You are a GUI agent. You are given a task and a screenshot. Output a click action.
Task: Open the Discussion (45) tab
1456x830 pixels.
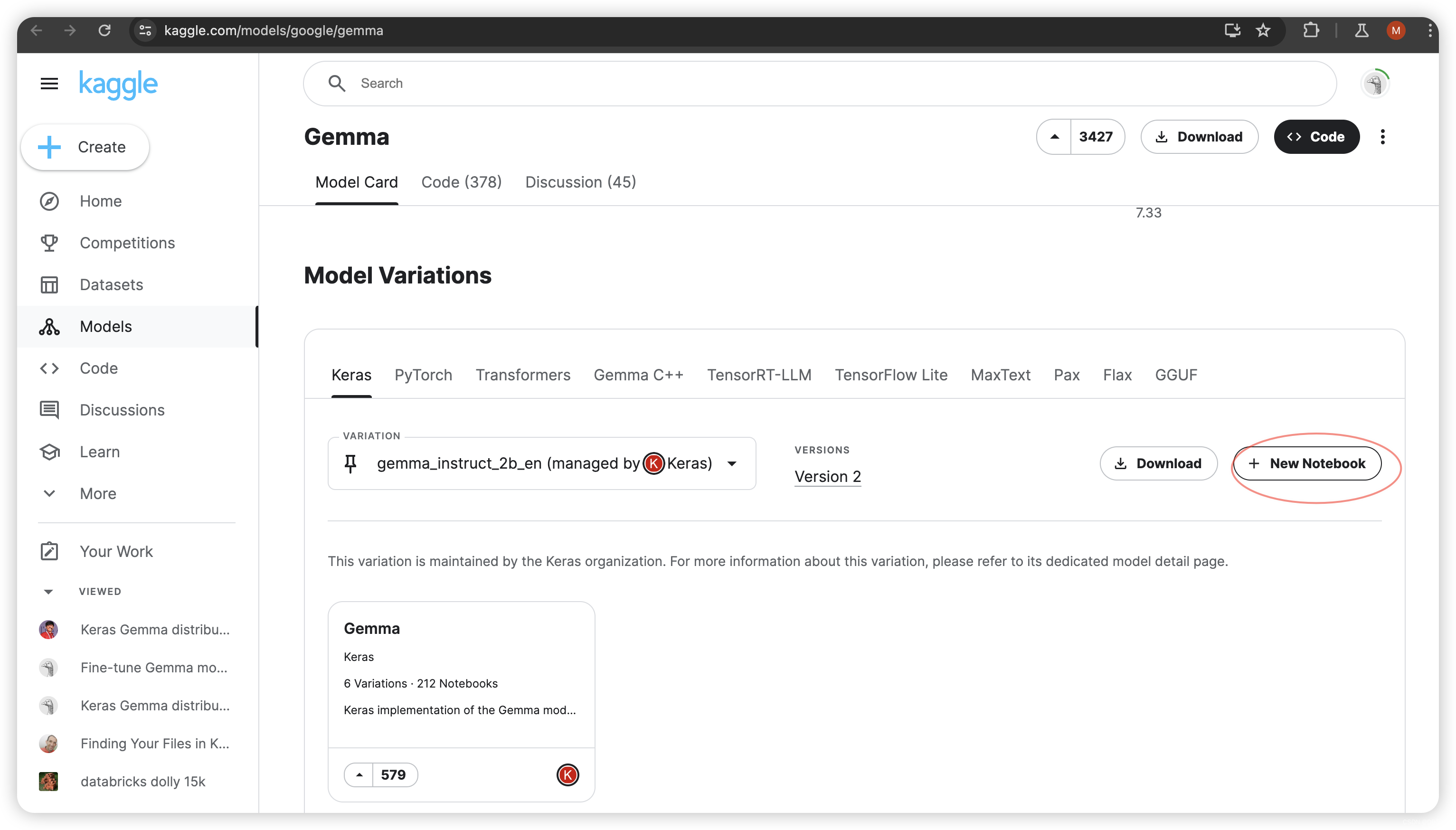click(x=580, y=182)
